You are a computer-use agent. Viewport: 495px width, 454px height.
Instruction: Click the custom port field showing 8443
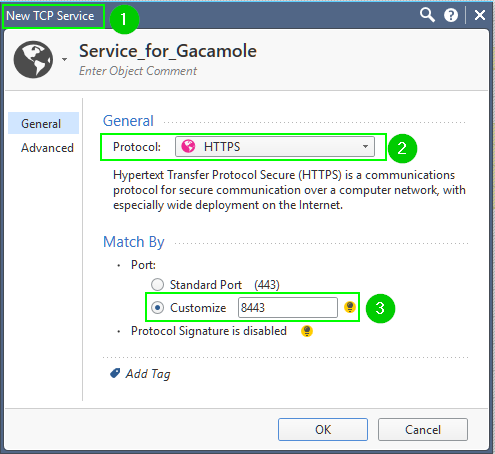click(x=288, y=307)
